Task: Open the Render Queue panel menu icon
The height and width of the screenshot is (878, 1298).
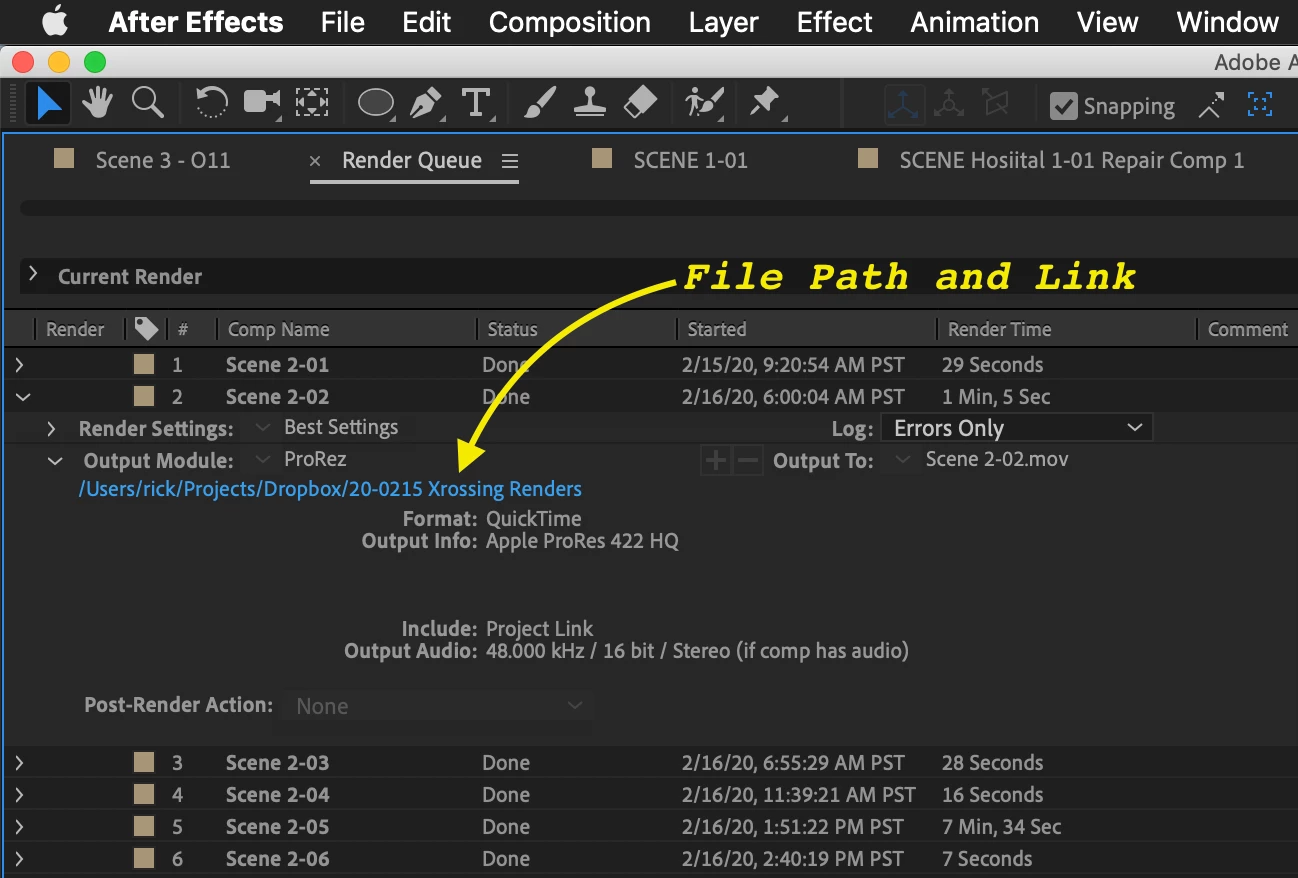Action: [x=510, y=161]
